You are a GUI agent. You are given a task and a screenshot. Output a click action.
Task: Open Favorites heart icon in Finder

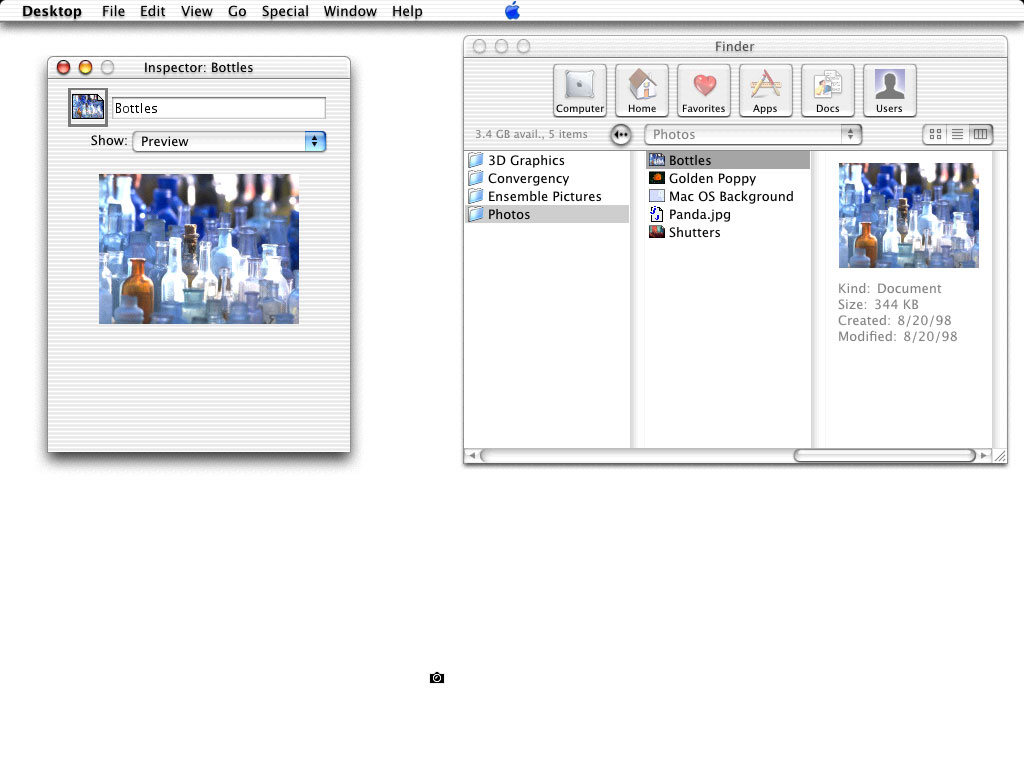coord(703,90)
